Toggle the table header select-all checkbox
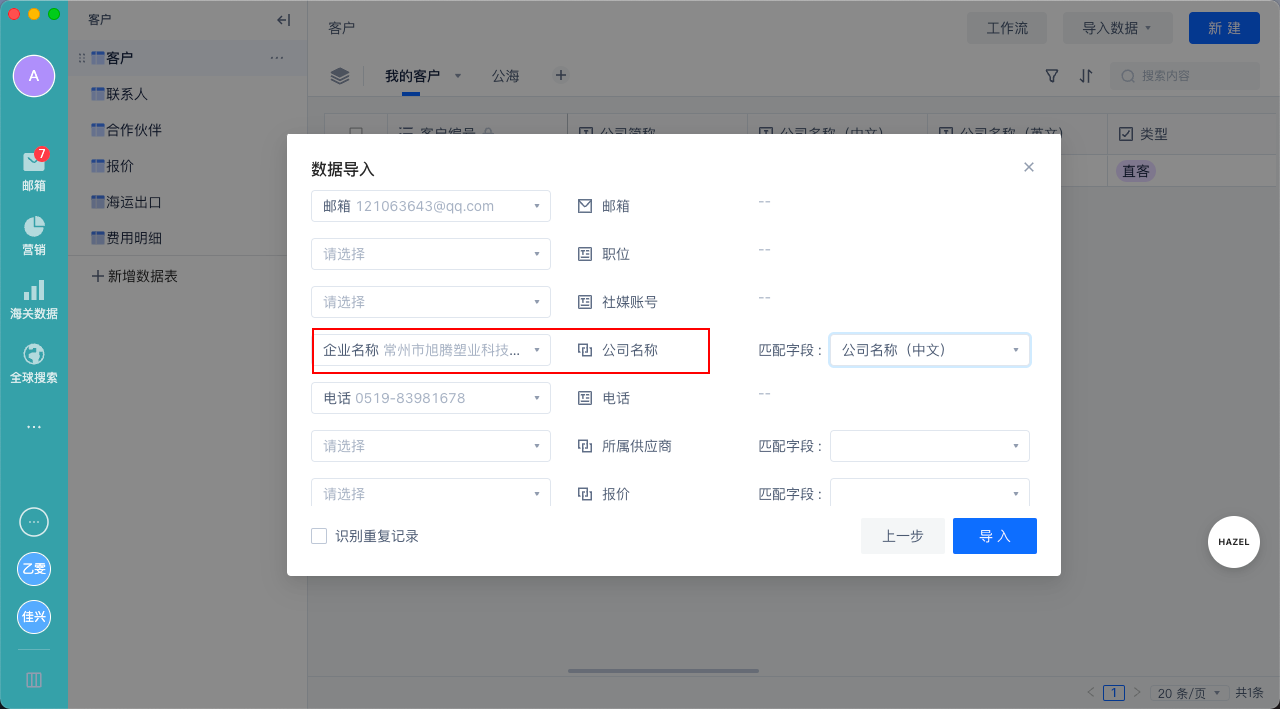Viewport: 1280px width, 709px height. pyautogui.click(x=356, y=133)
